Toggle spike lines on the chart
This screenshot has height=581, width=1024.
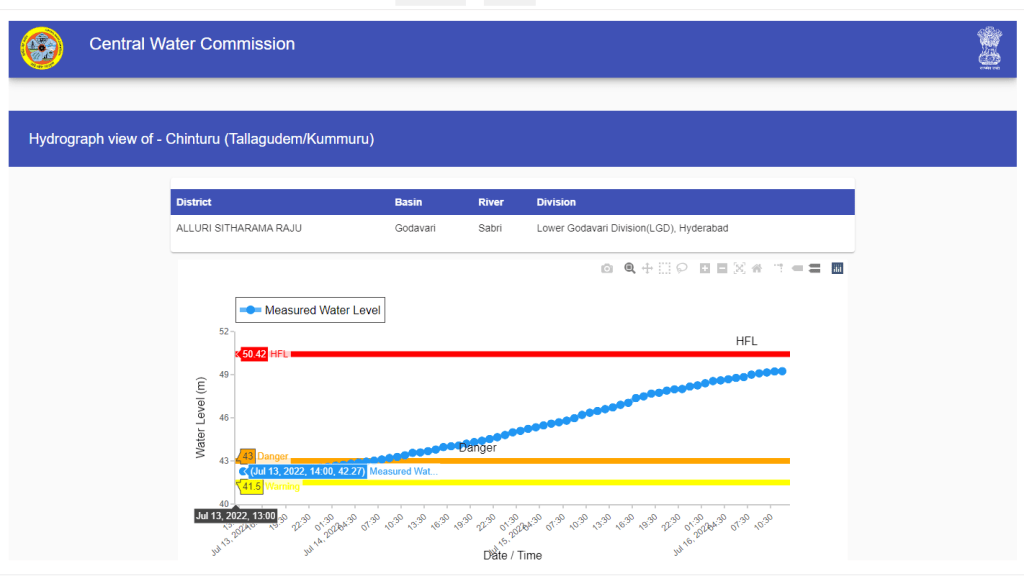point(778,268)
